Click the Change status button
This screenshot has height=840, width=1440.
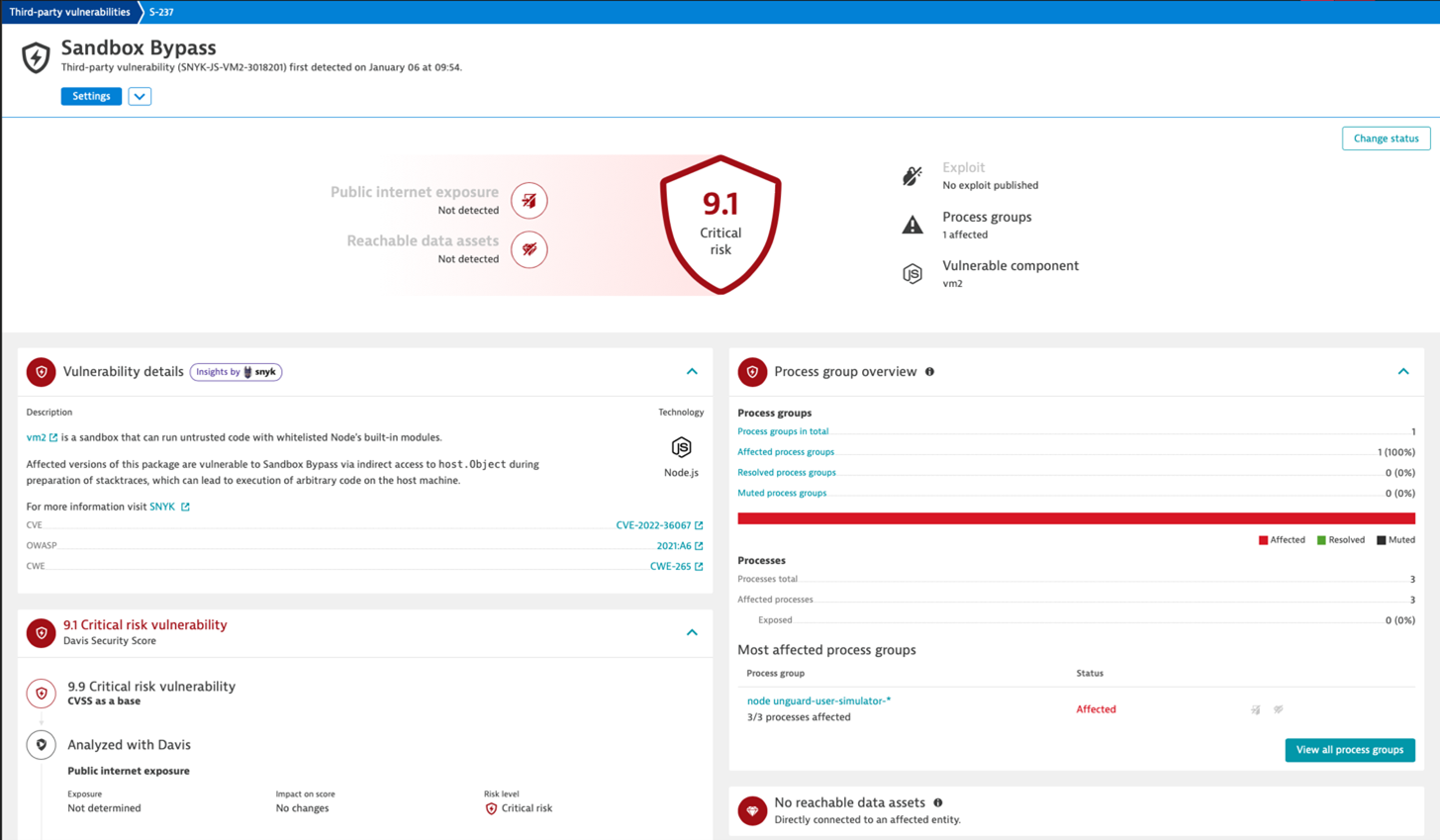(1386, 138)
